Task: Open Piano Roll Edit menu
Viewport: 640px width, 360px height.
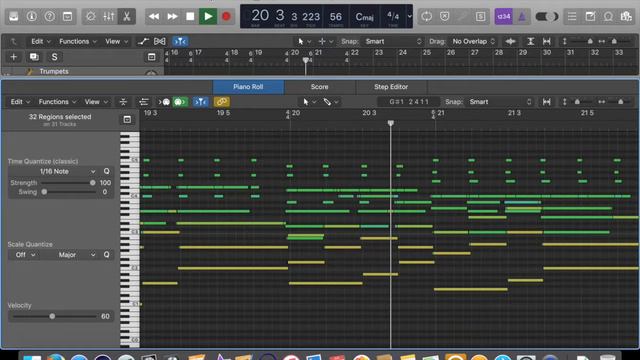Action: (20, 102)
